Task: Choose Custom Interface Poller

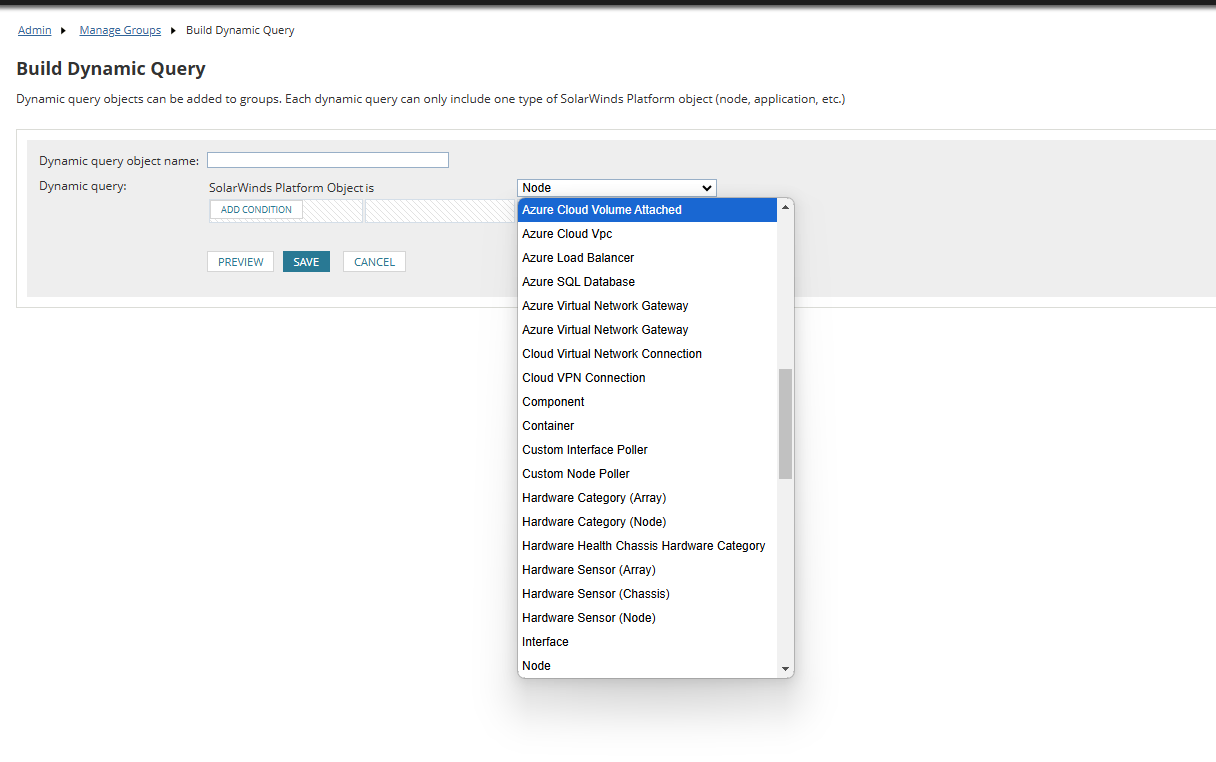Action: [x=647, y=450]
